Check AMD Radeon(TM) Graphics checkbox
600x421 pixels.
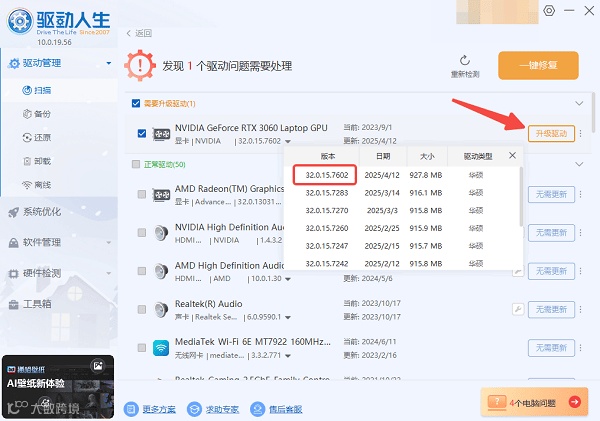click(x=142, y=194)
